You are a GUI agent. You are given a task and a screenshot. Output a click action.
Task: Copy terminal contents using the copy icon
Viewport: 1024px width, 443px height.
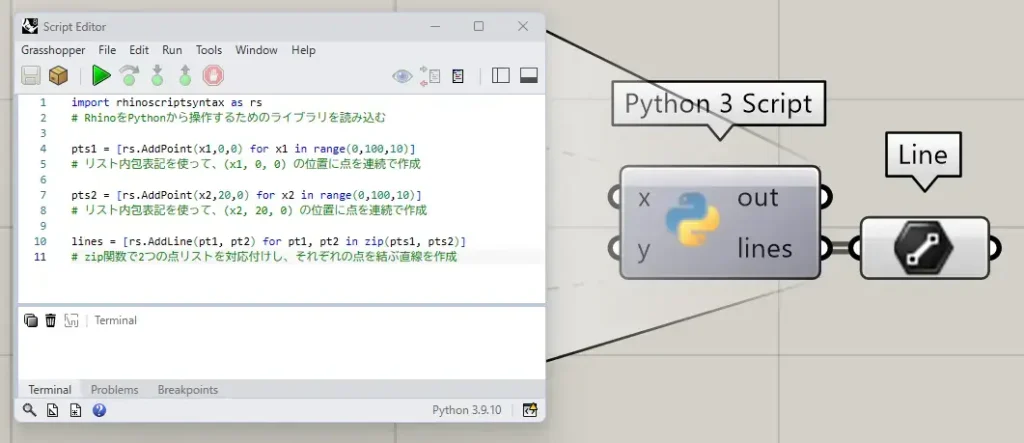[x=30, y=321]
